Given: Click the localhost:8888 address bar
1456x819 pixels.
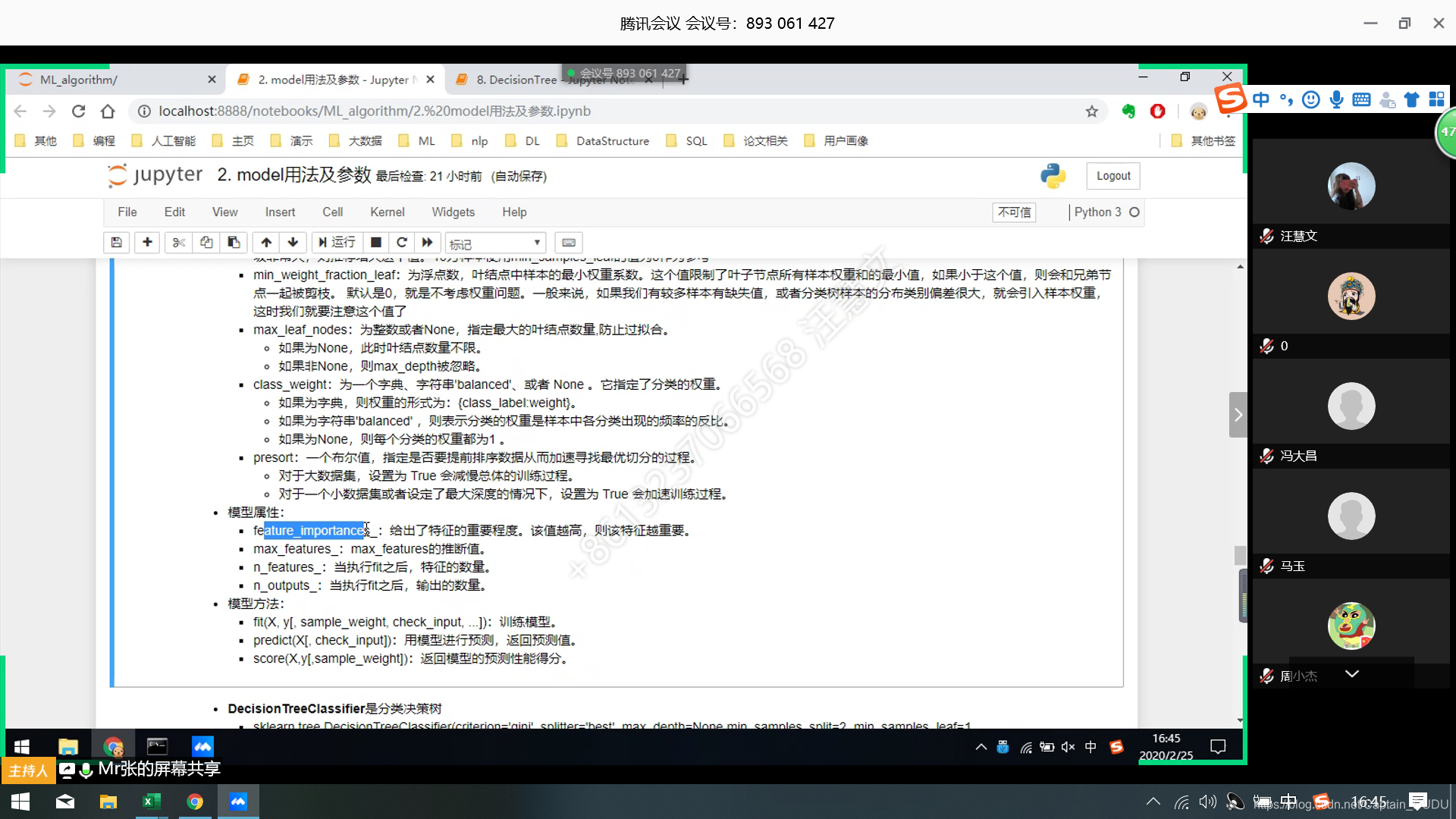Looking at the screenshot, I should pos(607,111).
